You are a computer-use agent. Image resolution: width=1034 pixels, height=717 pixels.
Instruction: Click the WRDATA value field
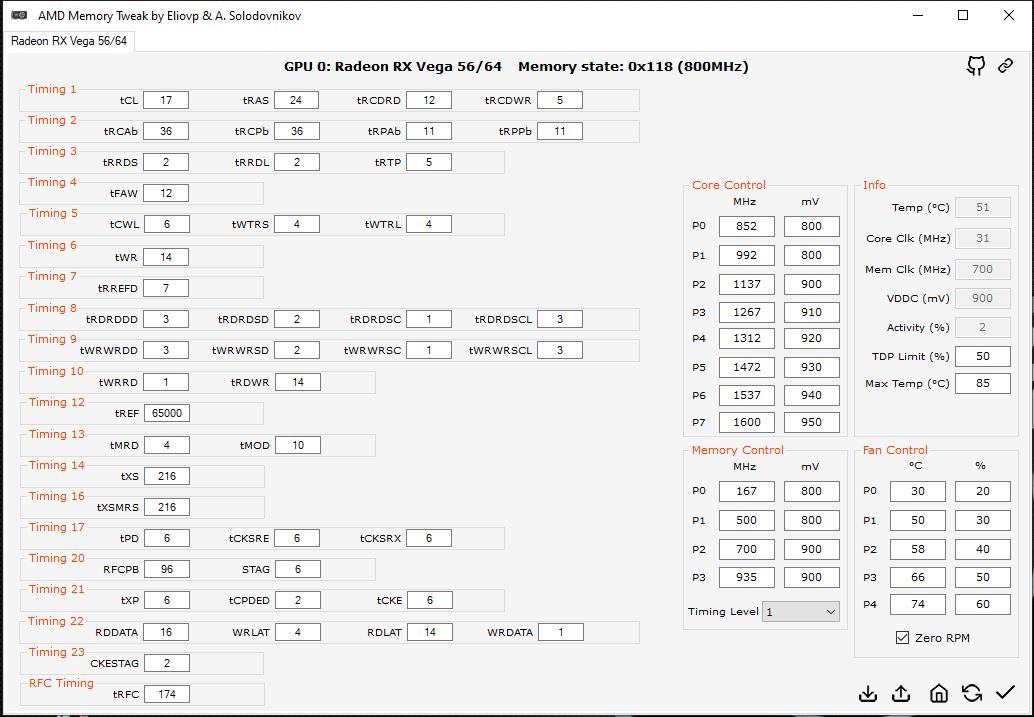(561, 632)
